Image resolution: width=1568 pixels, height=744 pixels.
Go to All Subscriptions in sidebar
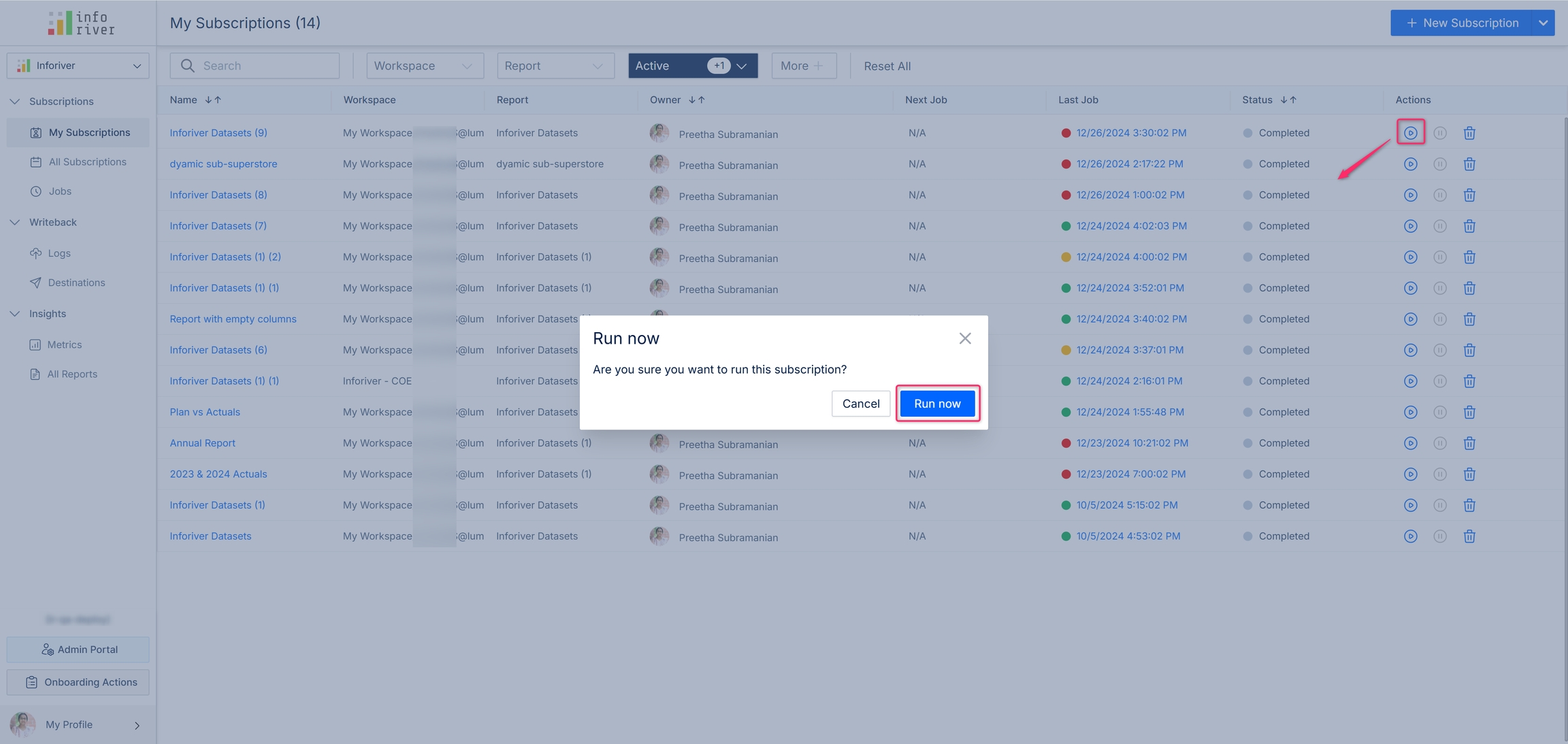[87, 162]
